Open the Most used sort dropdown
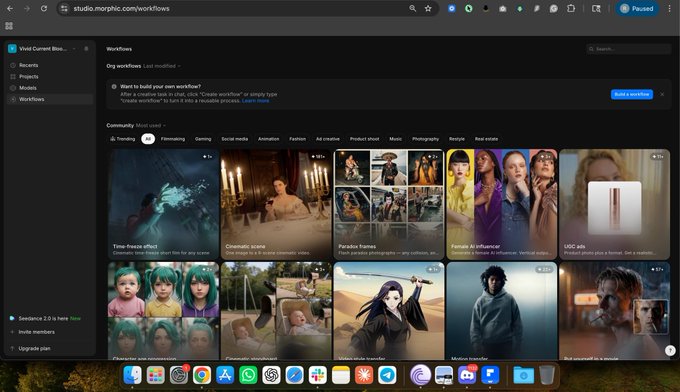The image size is (680, 392). [x=150, y=125]
